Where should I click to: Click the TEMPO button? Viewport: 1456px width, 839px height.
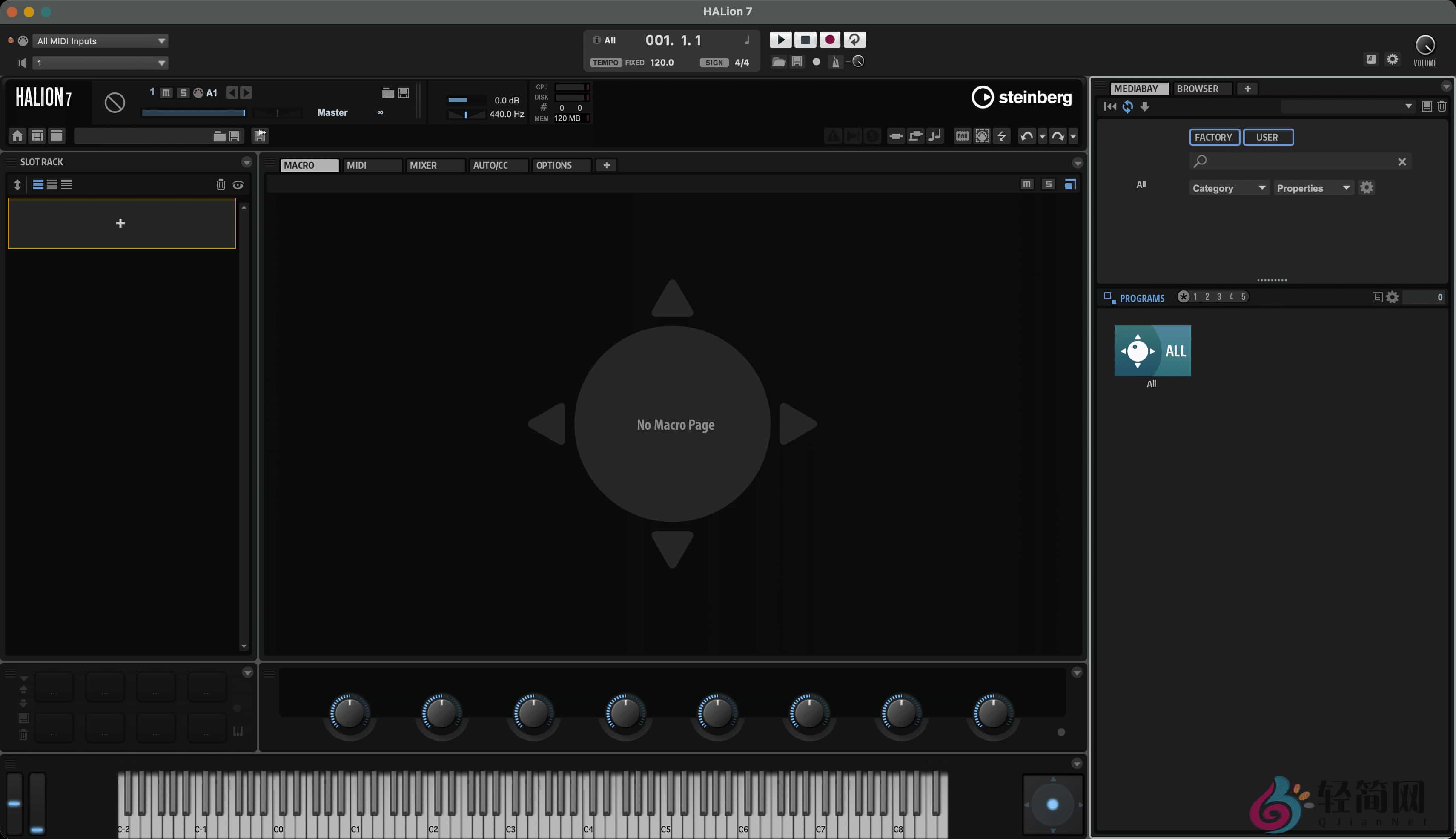[x=605, y=62]
